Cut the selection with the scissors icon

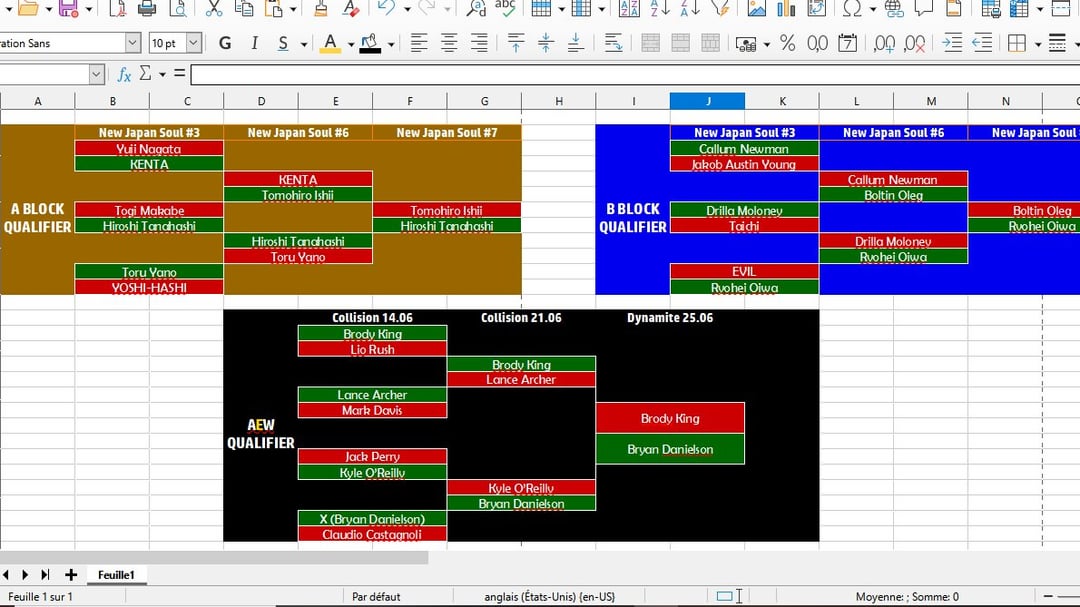click(214, 8)
